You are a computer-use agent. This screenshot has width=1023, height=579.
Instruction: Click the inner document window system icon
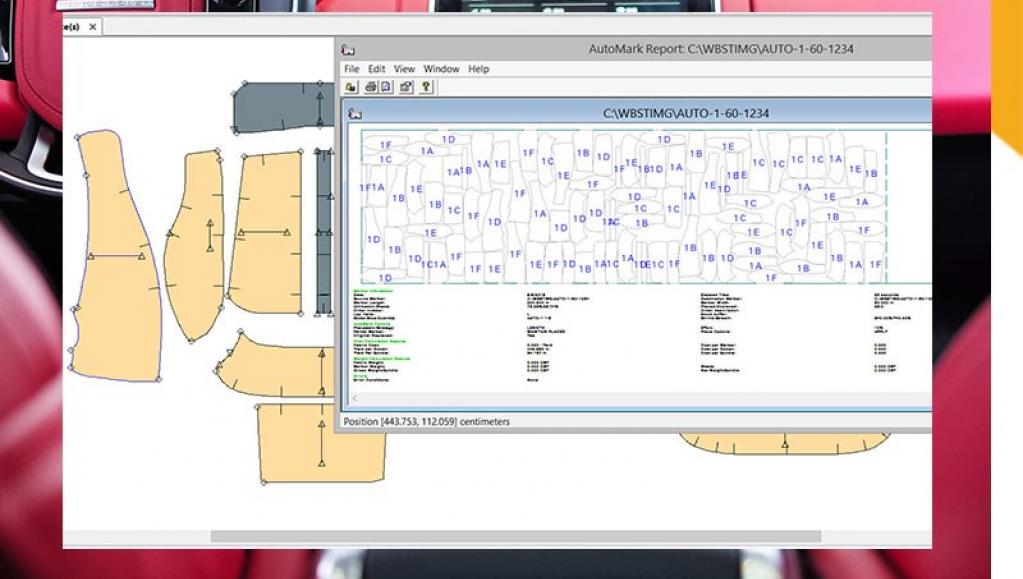354,113
